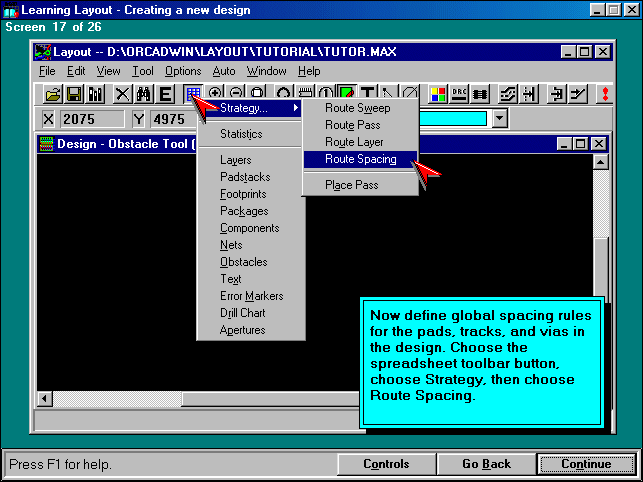The image size is (643, 482).
Task: Open the spreadsheet toolbar button
Action: (193, 94)
